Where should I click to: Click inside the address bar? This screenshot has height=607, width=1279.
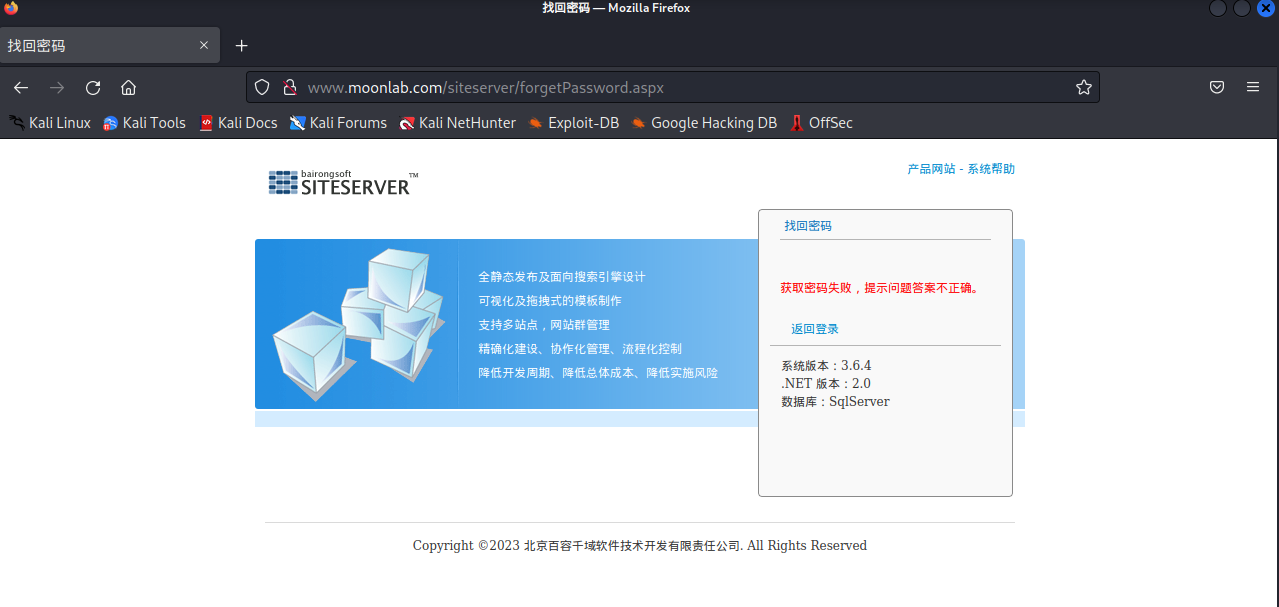pyautogui.click(x=600, y=87)
